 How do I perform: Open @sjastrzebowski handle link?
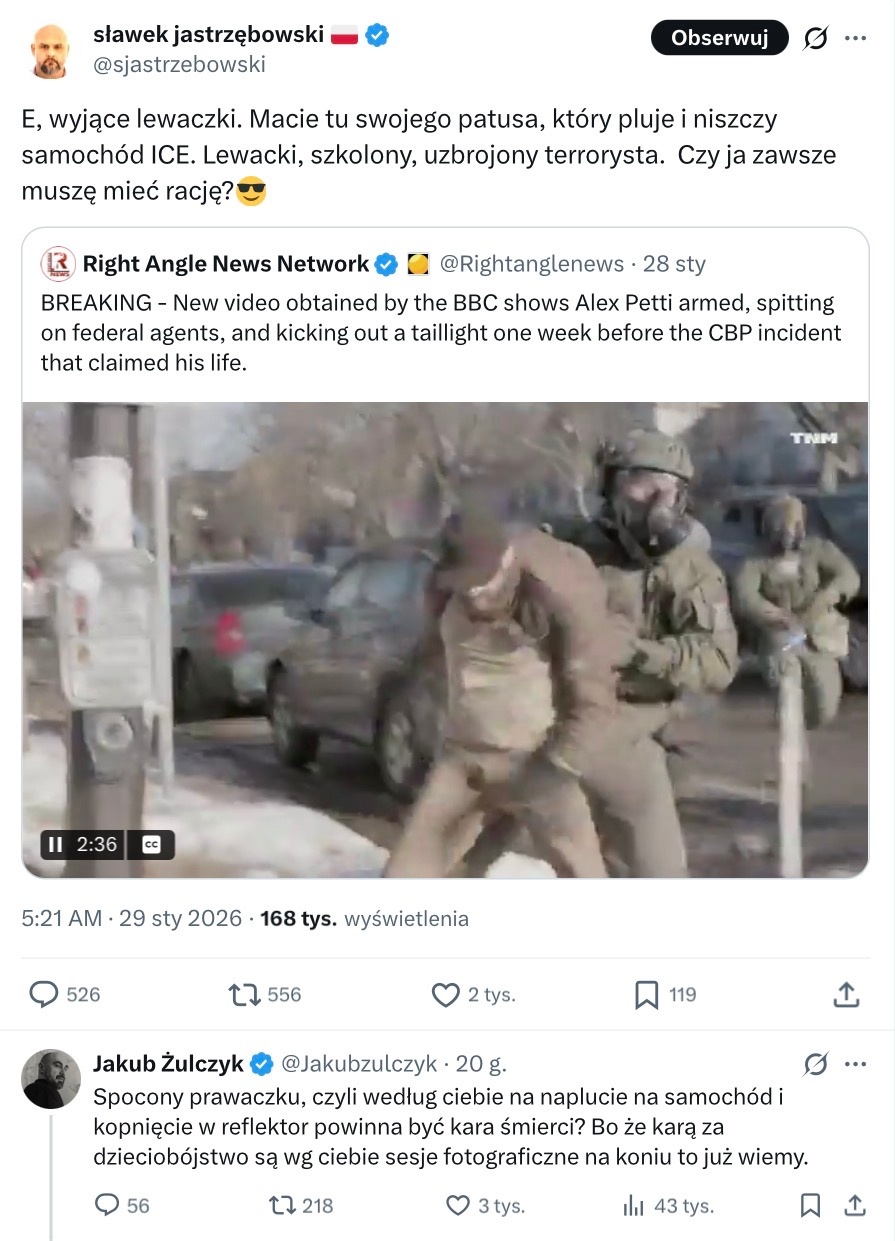point(179,64)
